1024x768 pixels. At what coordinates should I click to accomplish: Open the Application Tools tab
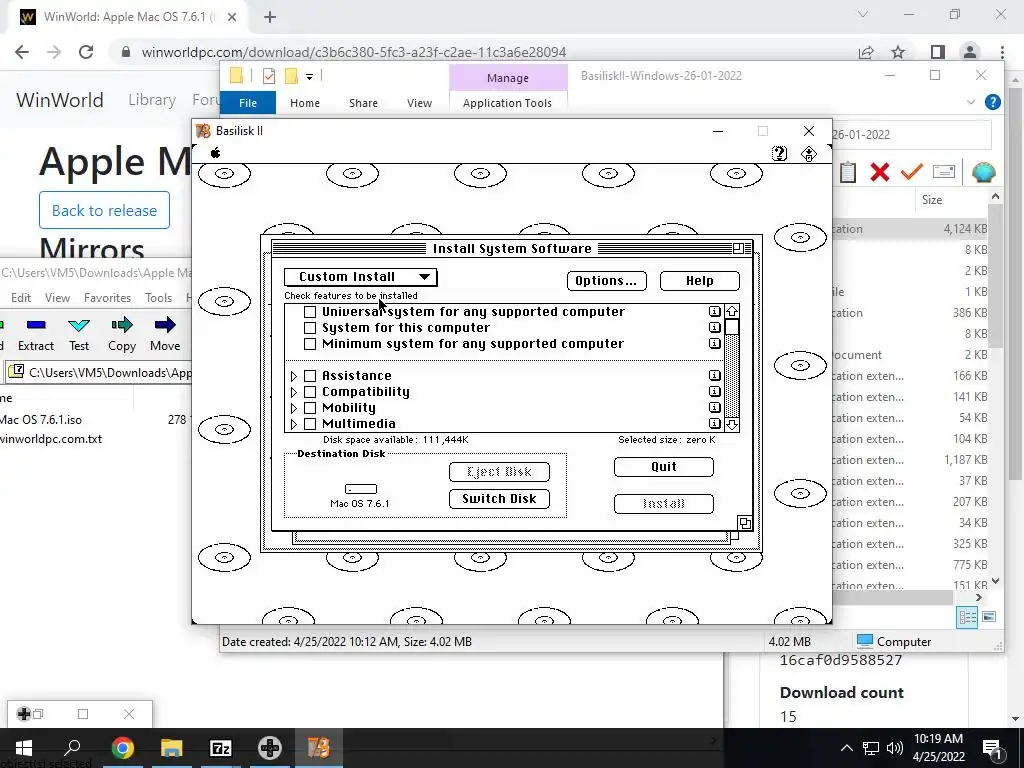[507, 103]
